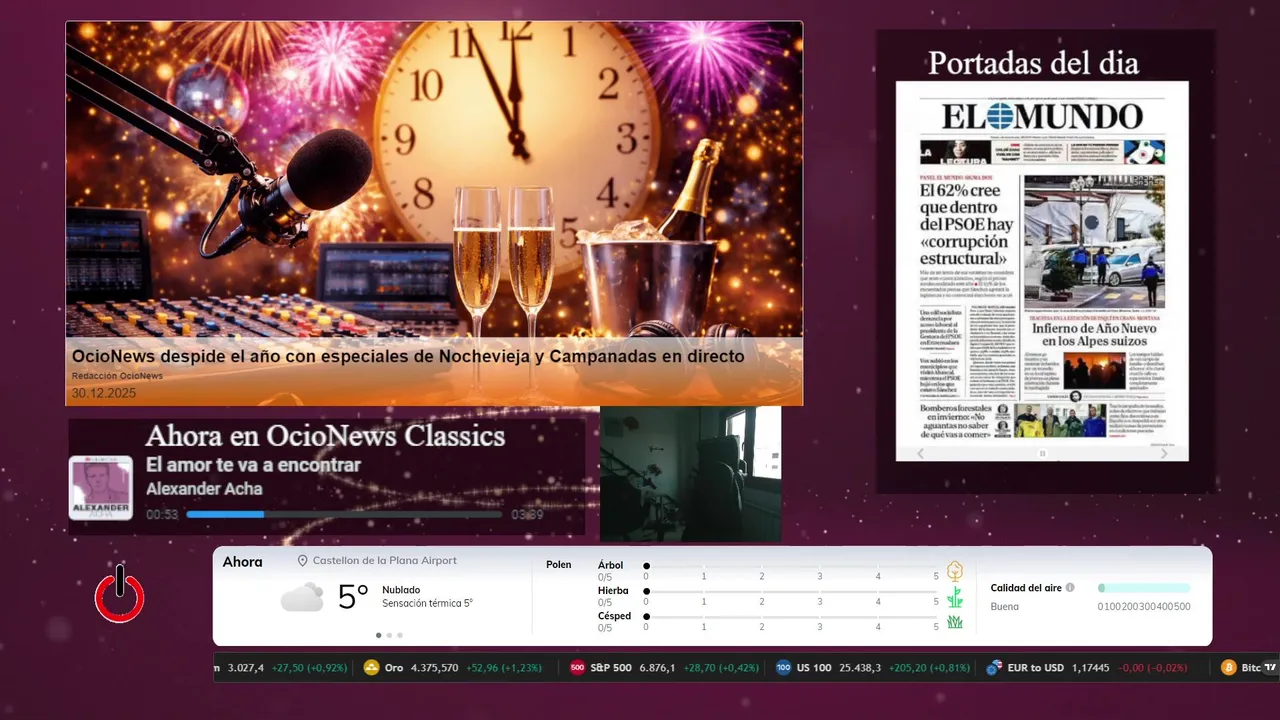Click the EUR to USD flag icon

point(994,668)
